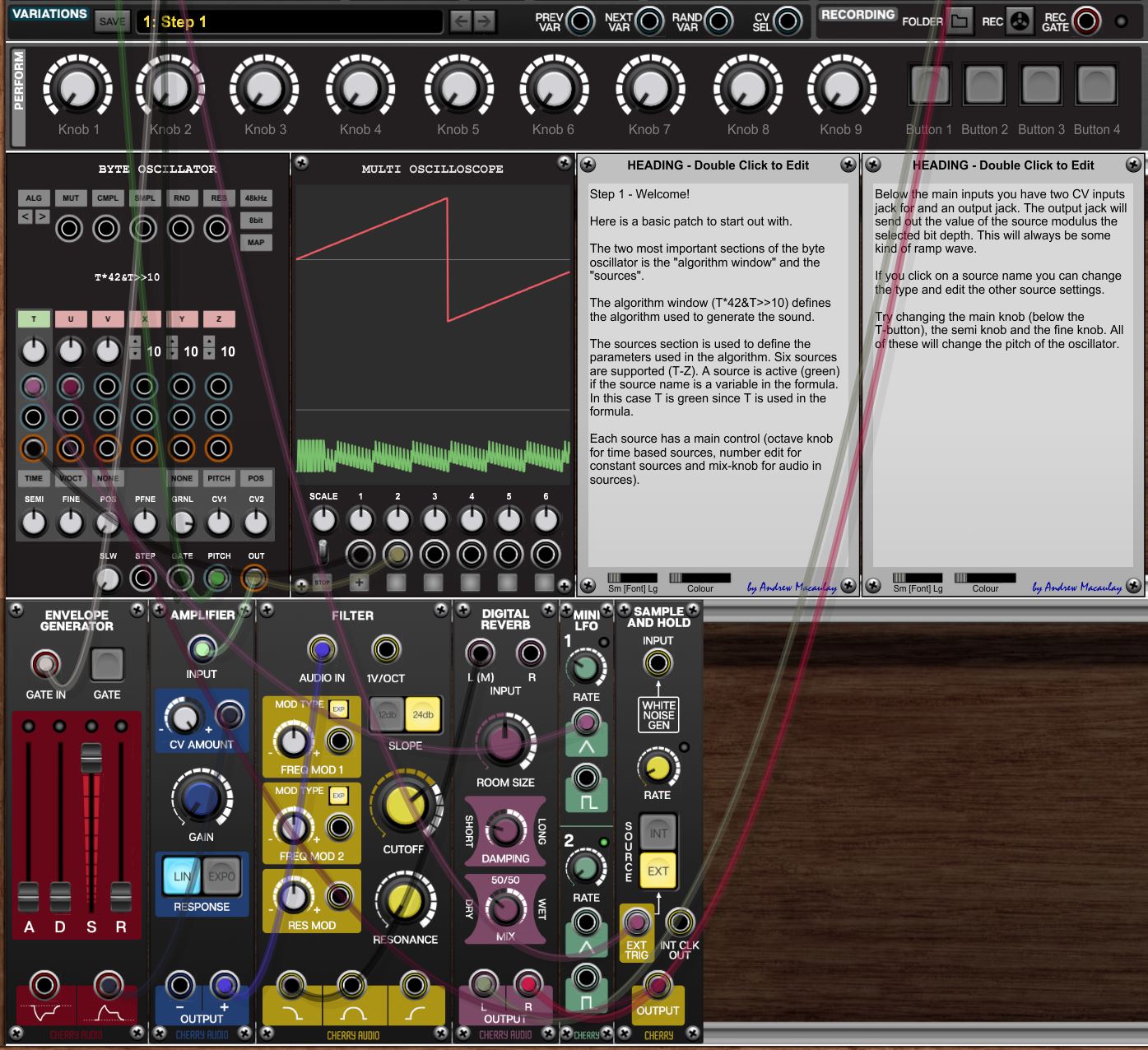Click the NEXT VAR jack
The width and height of the screenshot is (1148, 1050).
pos(648,21)
